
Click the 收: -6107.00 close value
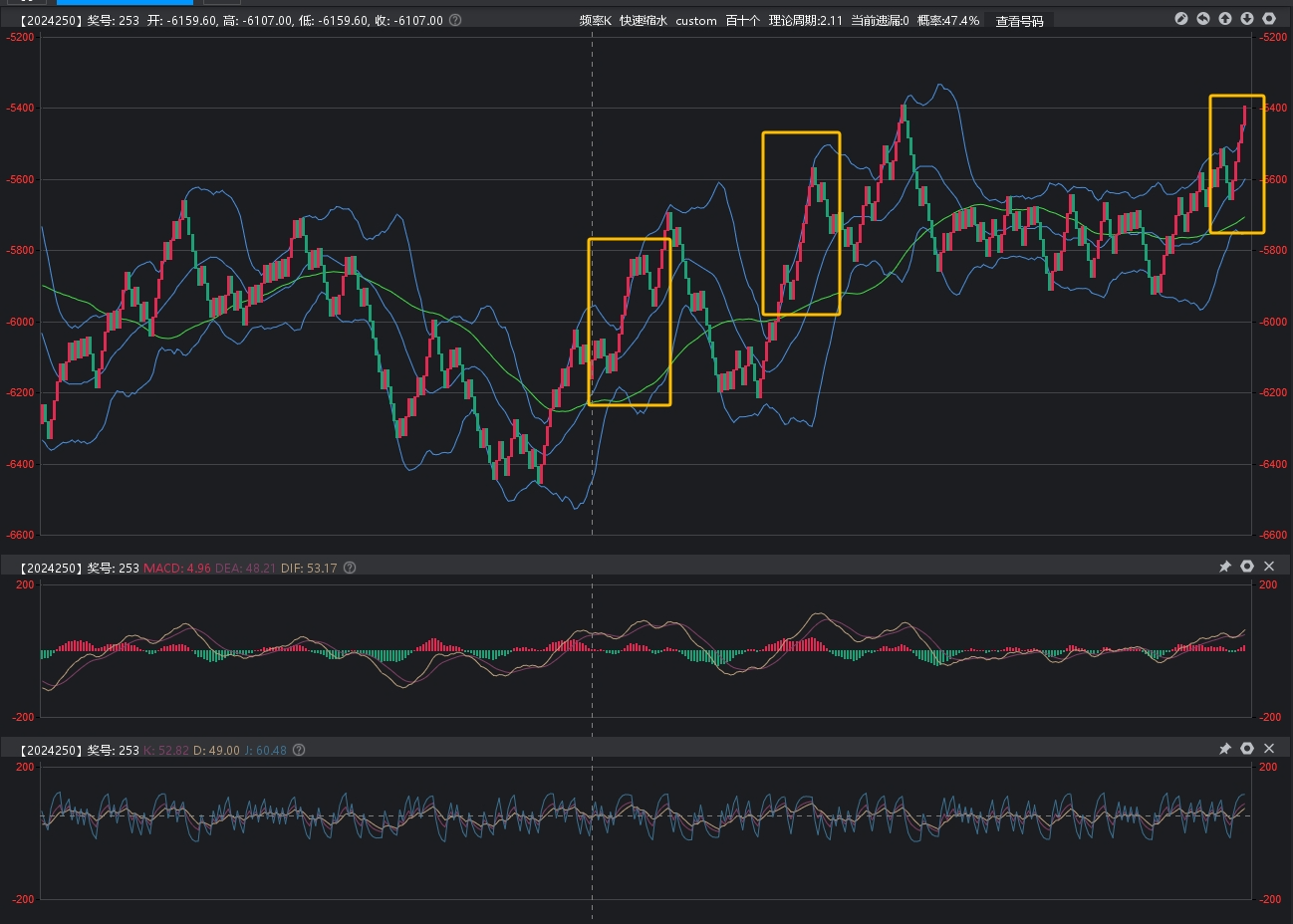pyautogui.click(x=408, y=20)
